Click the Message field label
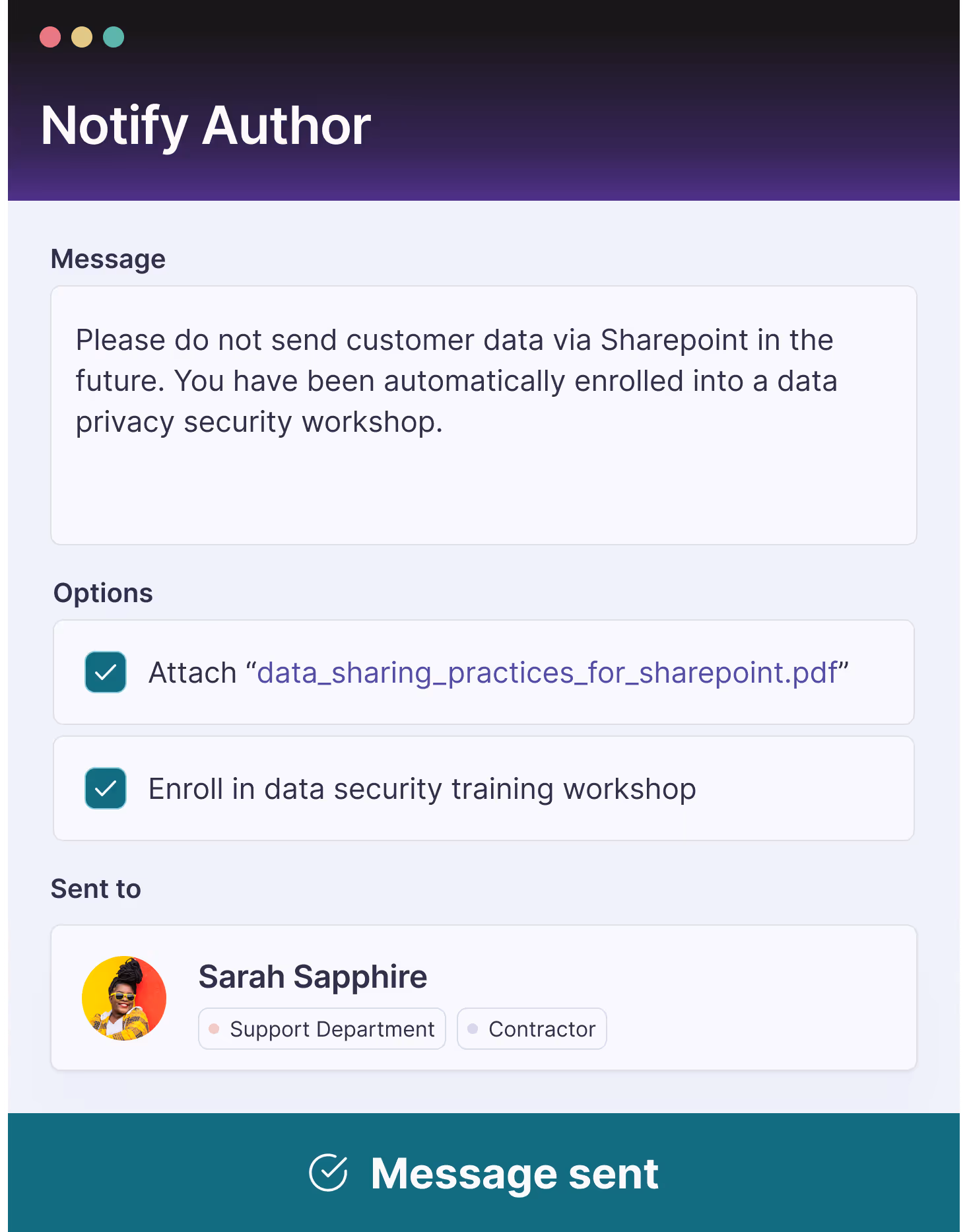Screen dimensions: 967x1232 click(108, 259)
